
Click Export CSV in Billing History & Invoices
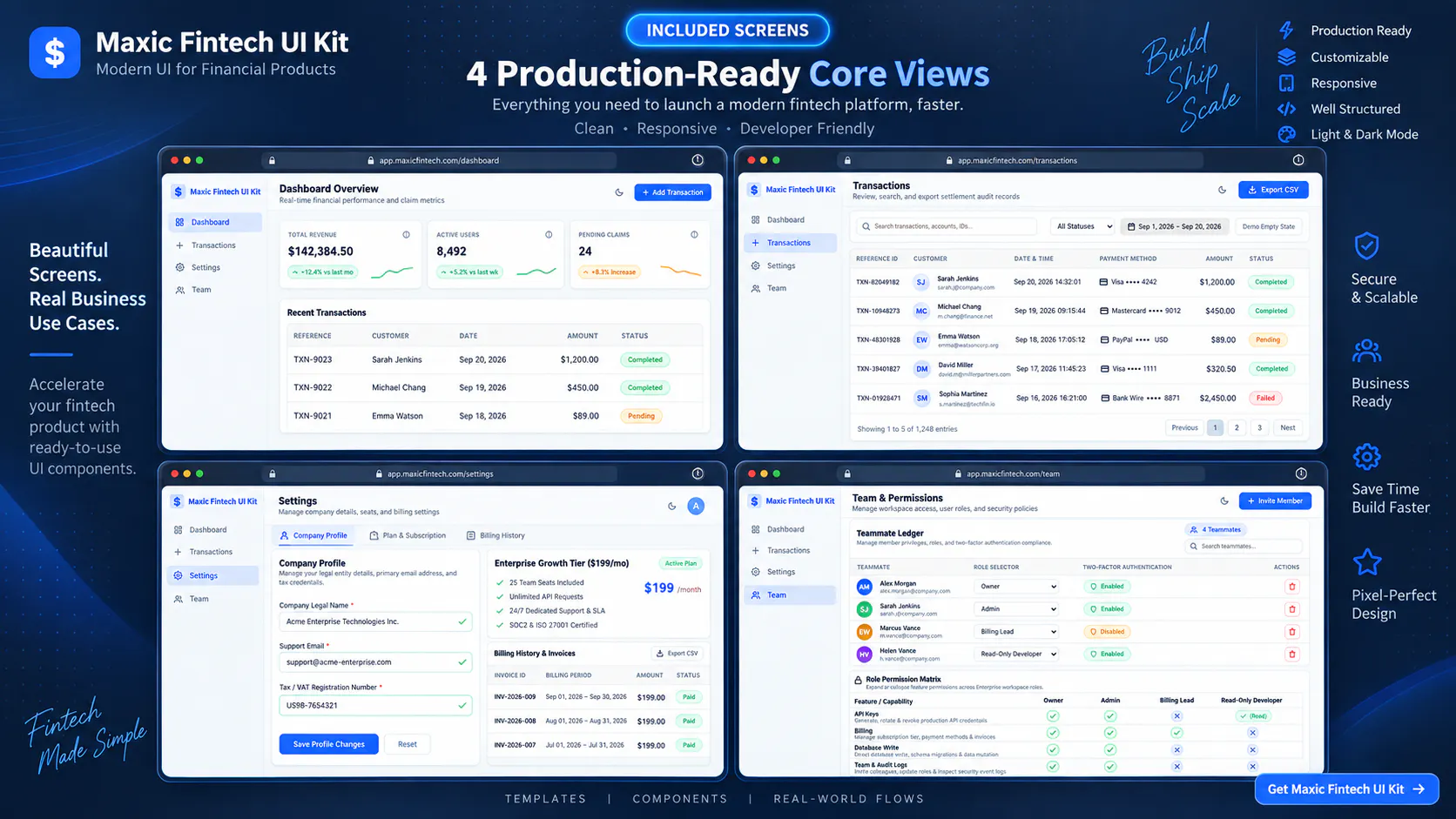point(677,654)
